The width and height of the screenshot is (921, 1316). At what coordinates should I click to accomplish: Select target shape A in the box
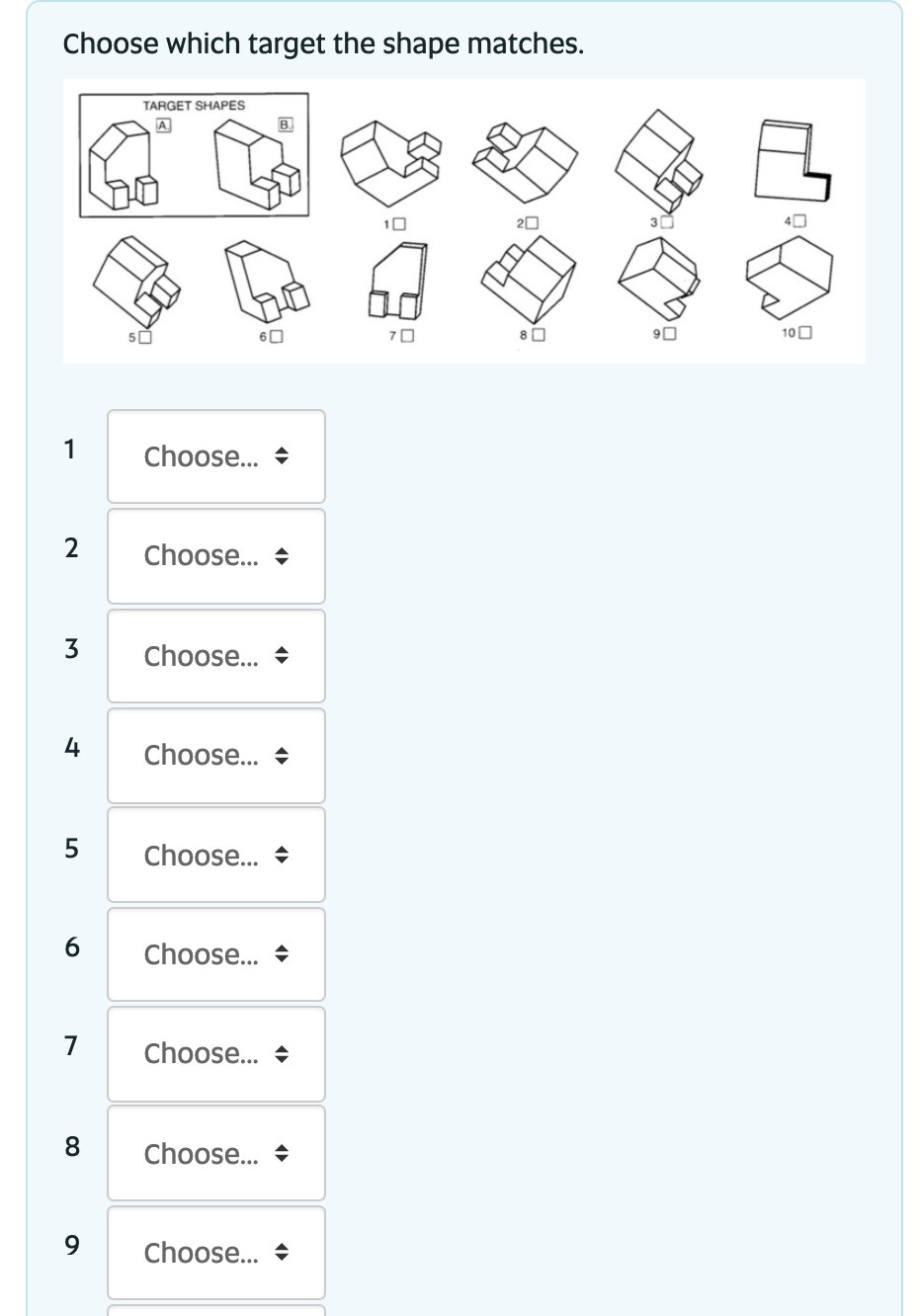click(163, 125)
